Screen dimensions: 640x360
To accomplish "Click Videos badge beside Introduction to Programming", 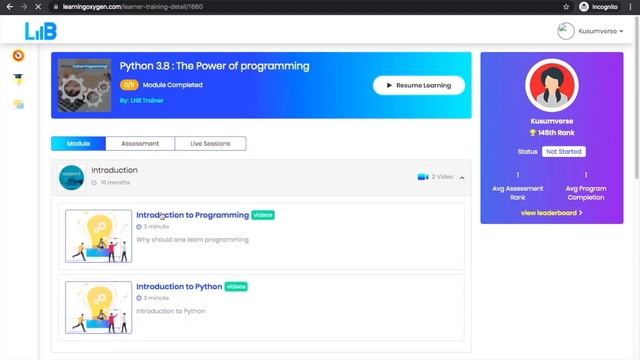I will [x=263, y=215].
